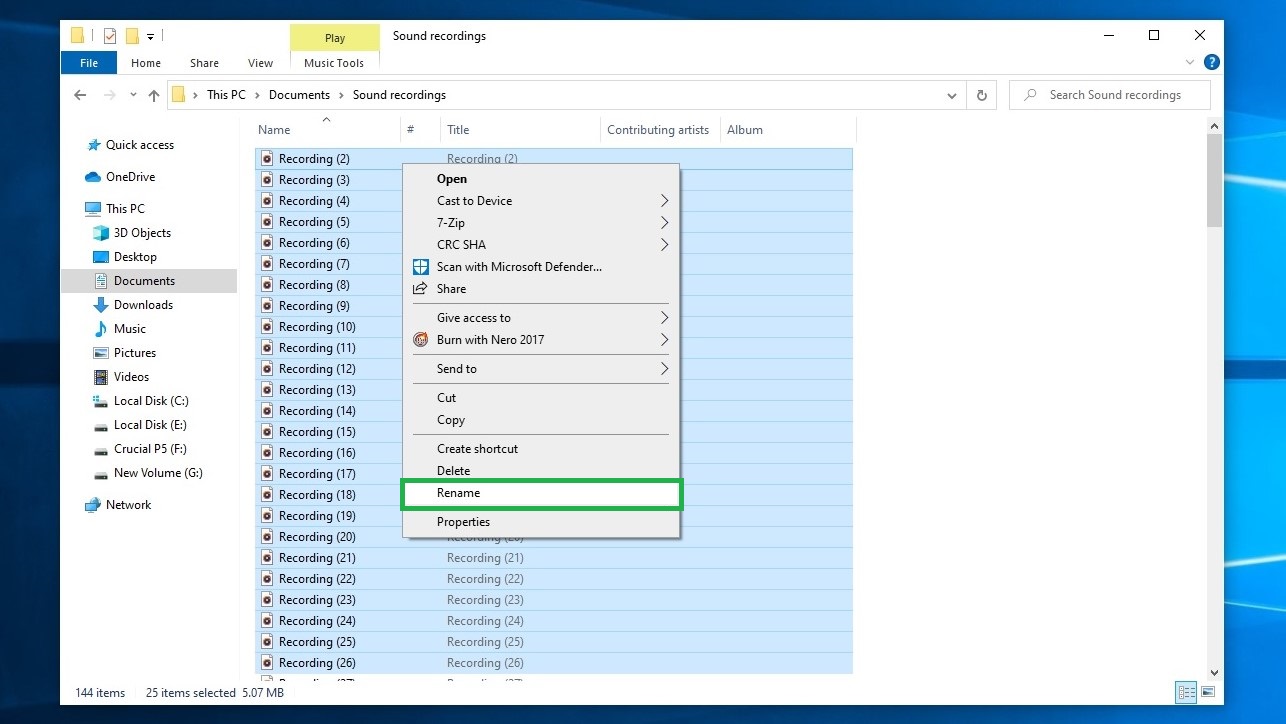
Task: Choose Rename from the context menu
Action: pos(541,493)
